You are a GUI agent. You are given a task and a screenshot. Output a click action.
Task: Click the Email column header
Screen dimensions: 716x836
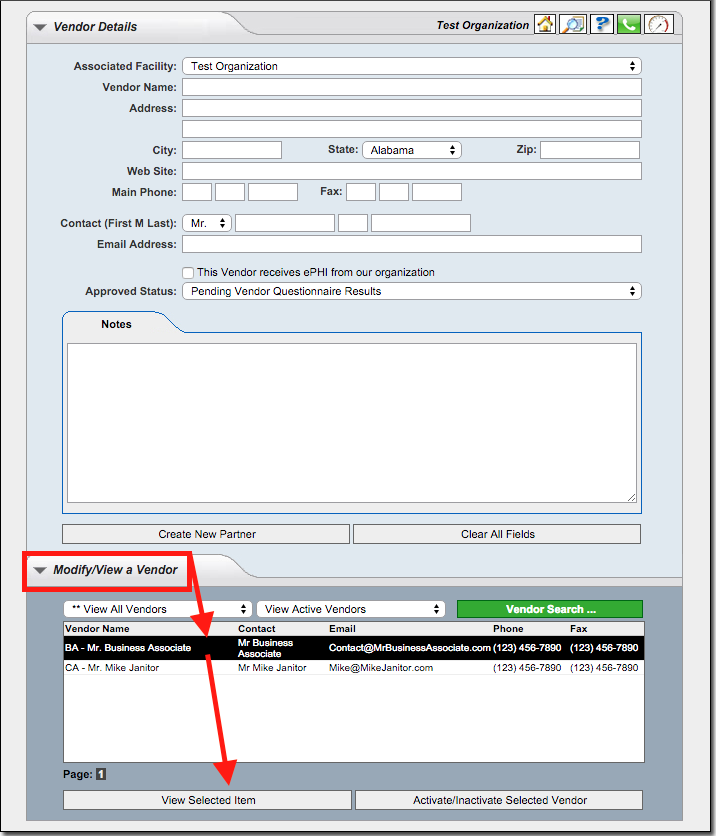[x=342, y=629]
